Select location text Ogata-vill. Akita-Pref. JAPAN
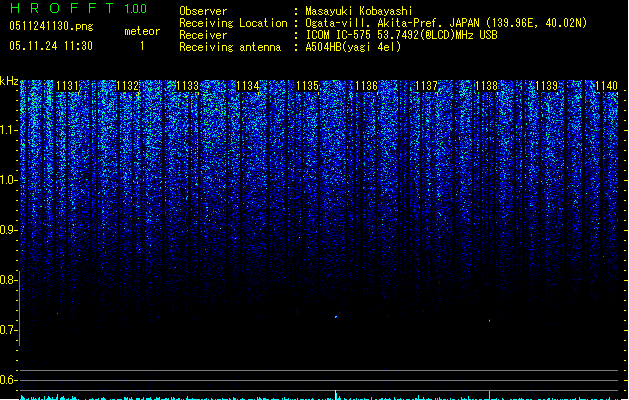The height and width of the screenshot is (400, 629). [x=392, y=23]
